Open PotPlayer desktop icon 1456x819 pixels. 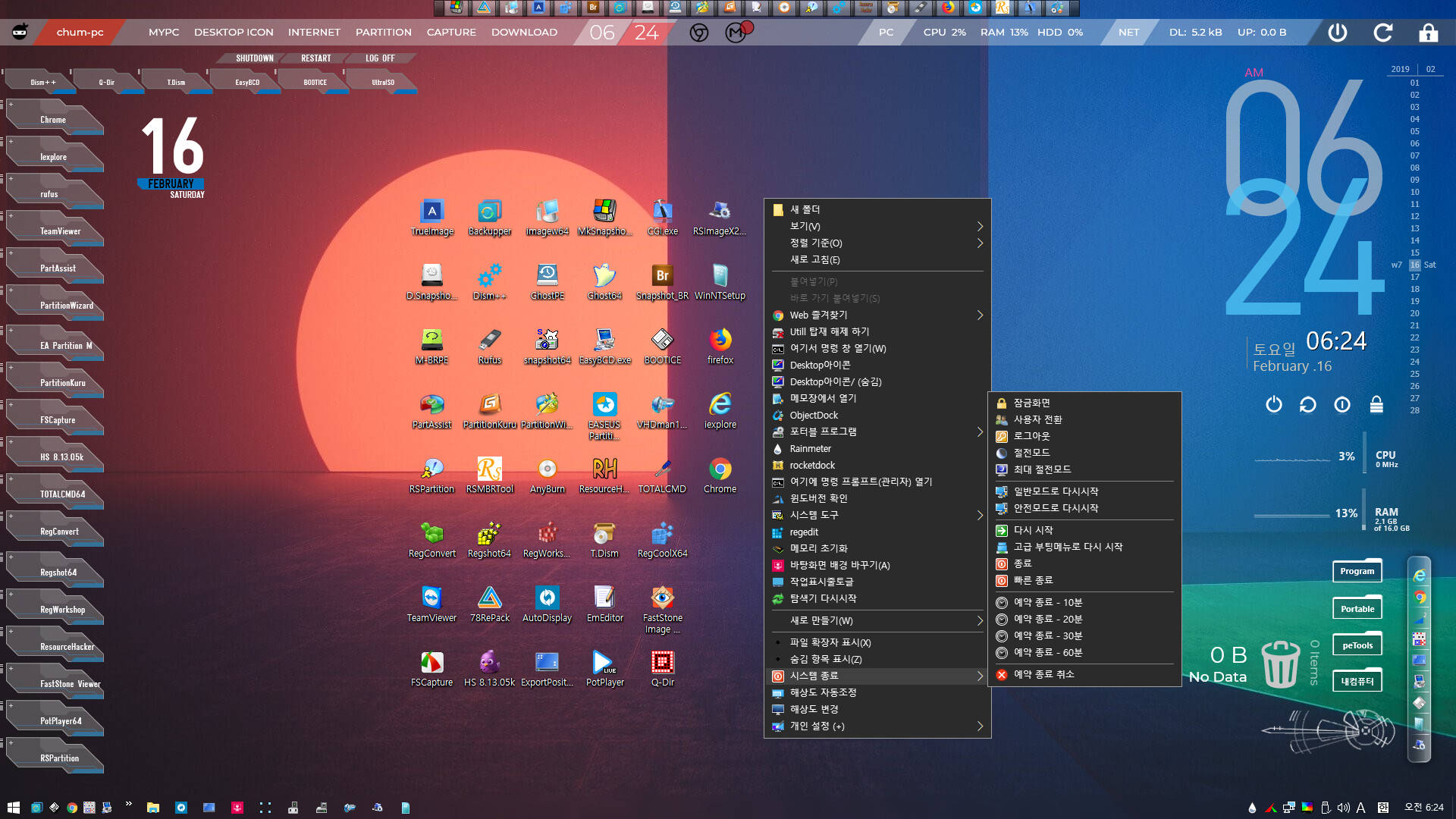click(x=604, y=669)
